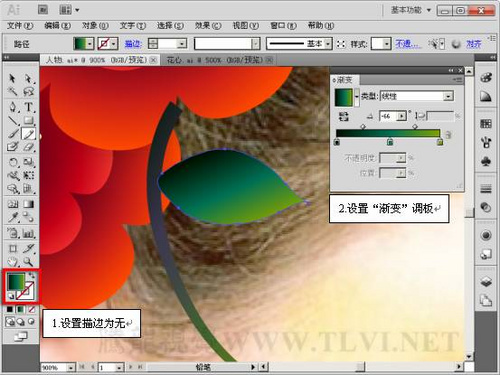Open the 效果 (Effect) menu
This screenshot has height=375, width=500.
tap(208, 26)
